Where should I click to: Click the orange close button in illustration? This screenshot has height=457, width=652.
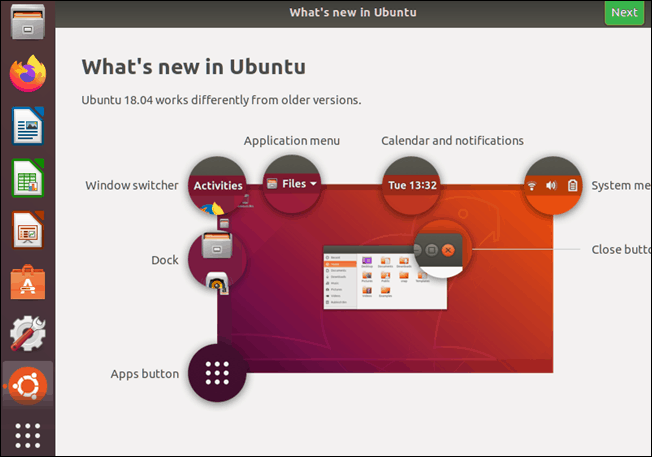point(448,250)
